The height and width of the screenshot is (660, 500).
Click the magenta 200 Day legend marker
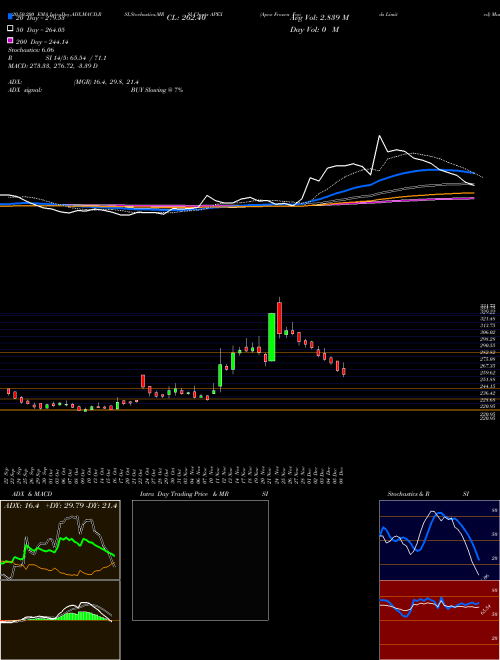pyautogui.click(x=10, y=41)
